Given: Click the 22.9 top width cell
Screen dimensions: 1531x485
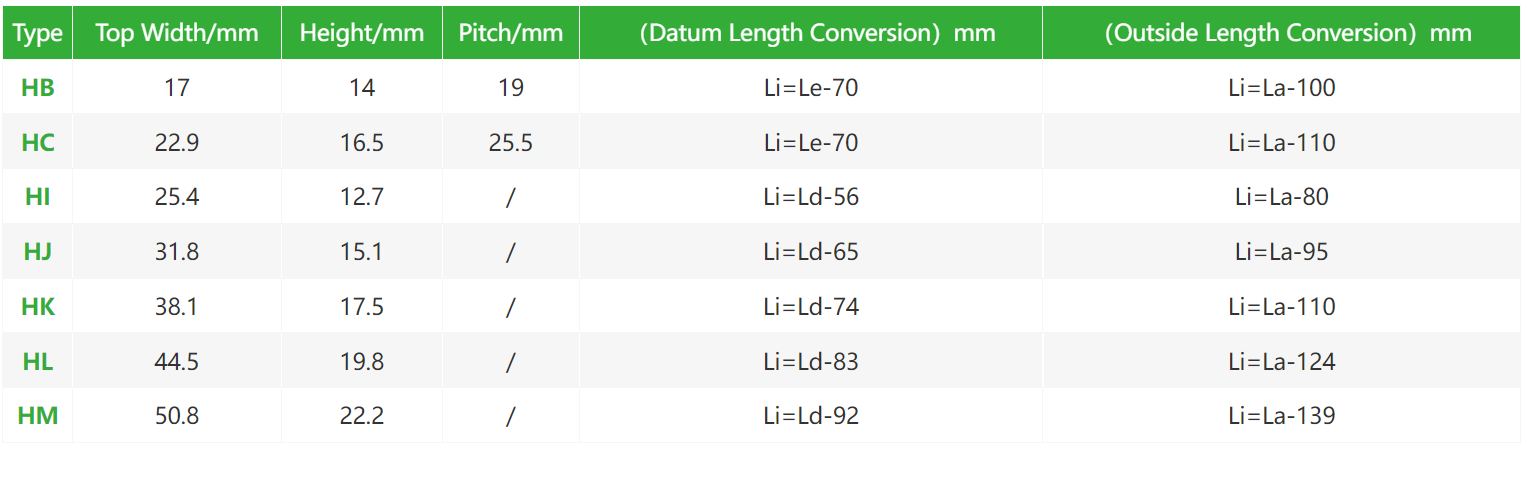Looking at the screenshot, I should (177, 143).
